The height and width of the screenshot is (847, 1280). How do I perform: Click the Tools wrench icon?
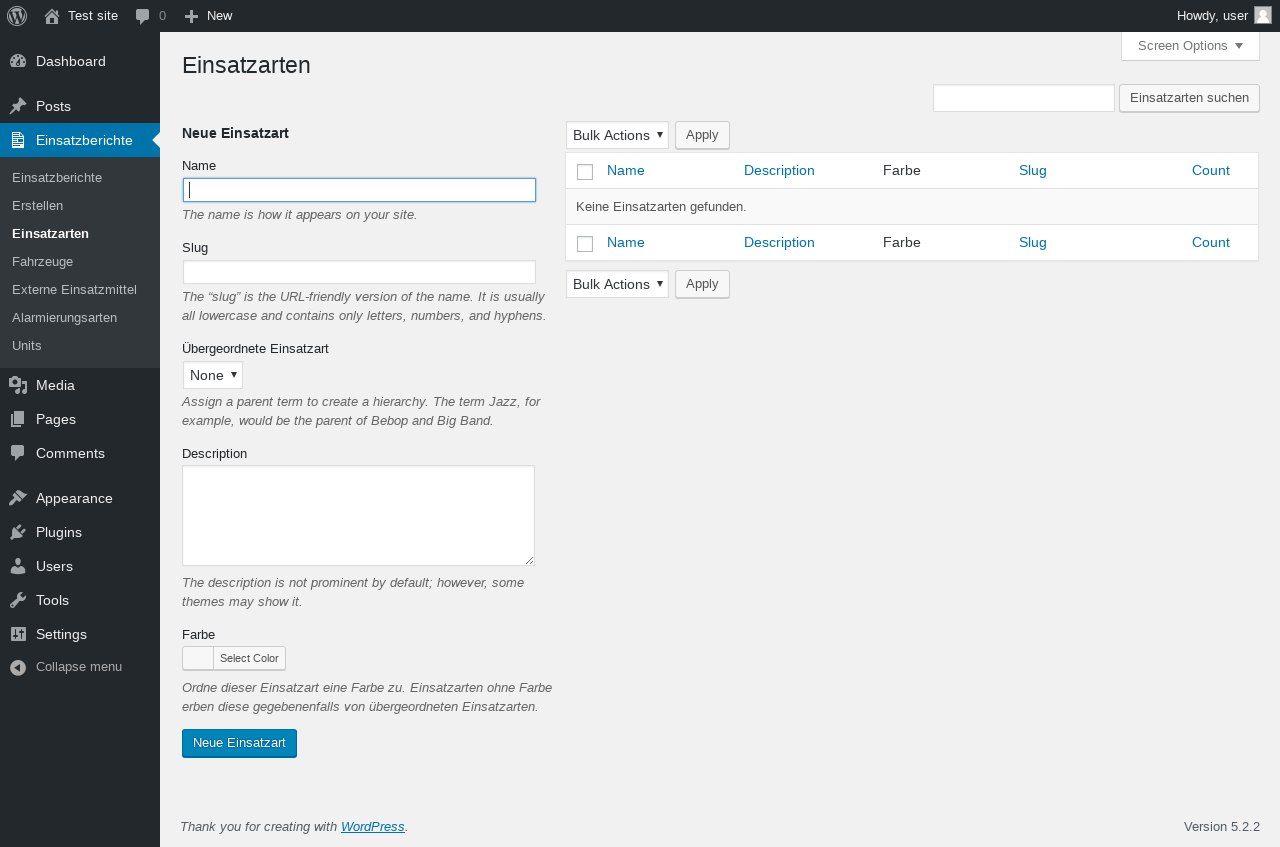18,600
